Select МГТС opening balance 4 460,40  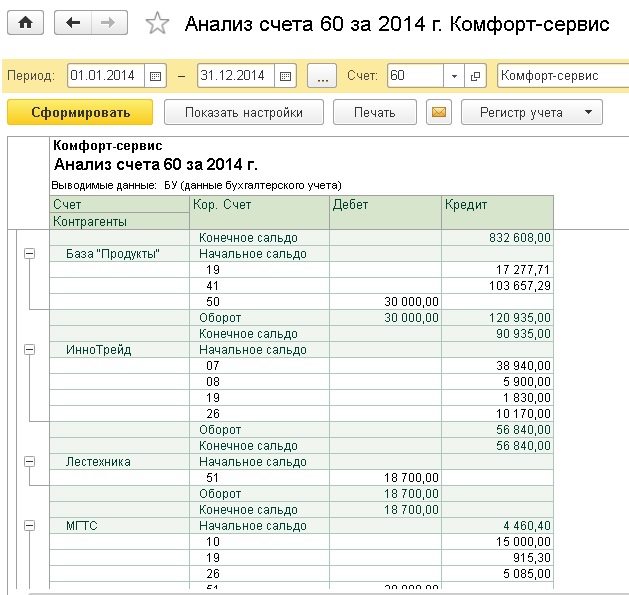pos(497,526)
